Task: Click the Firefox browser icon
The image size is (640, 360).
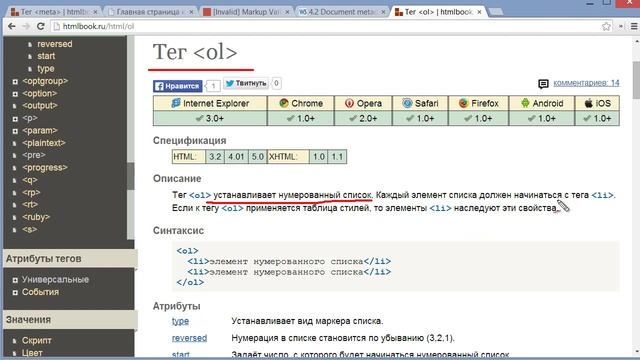Action: click(463, 103)
